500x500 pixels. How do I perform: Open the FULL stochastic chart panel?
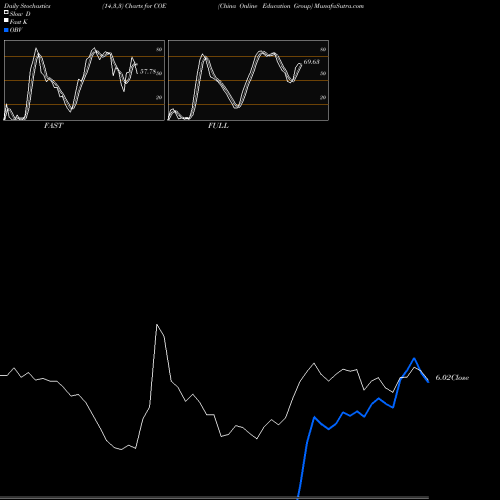(x=248, y=80)
